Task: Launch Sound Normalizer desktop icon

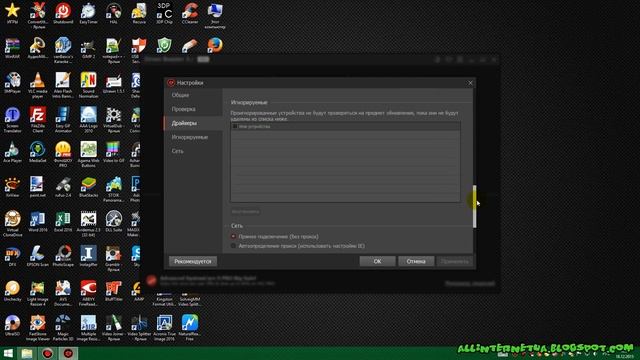Action: coord(88,85)
